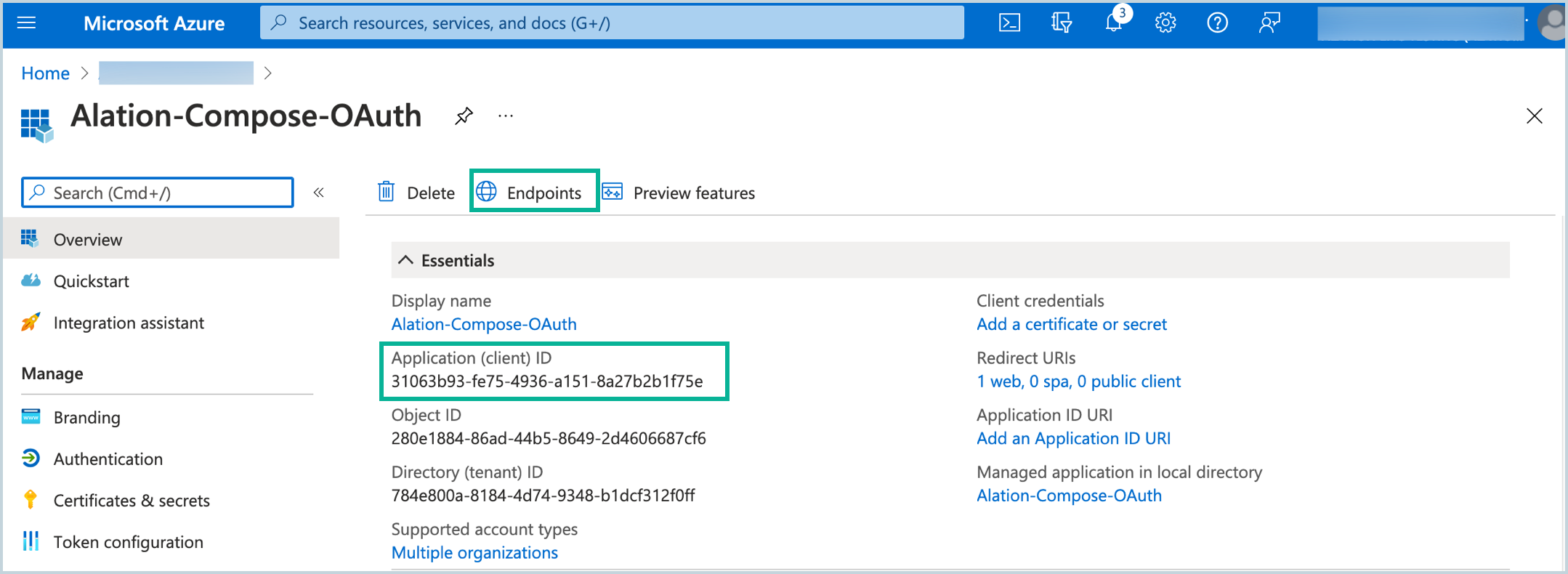Click the Manage section heading
Viewport: 1568px width, 574px height.
52,373
